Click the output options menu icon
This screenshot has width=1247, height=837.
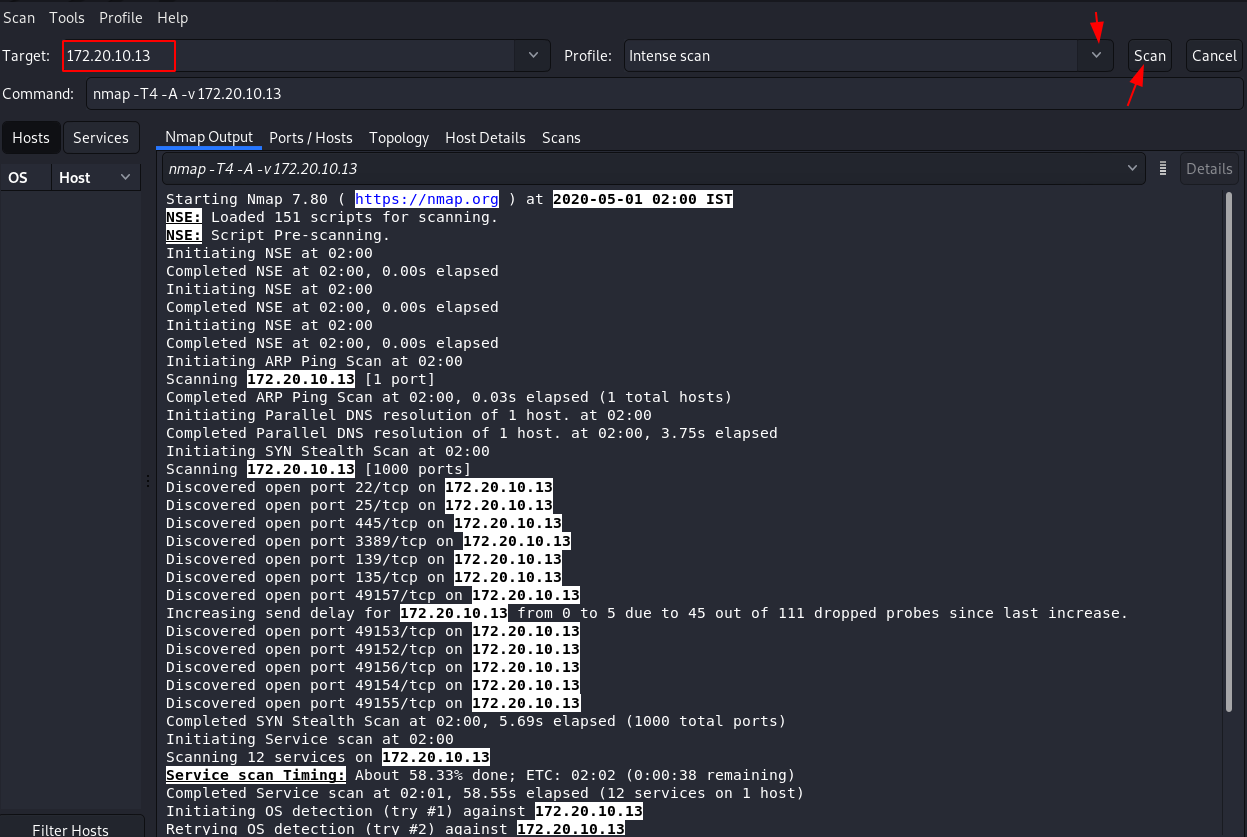(1163, 168)
